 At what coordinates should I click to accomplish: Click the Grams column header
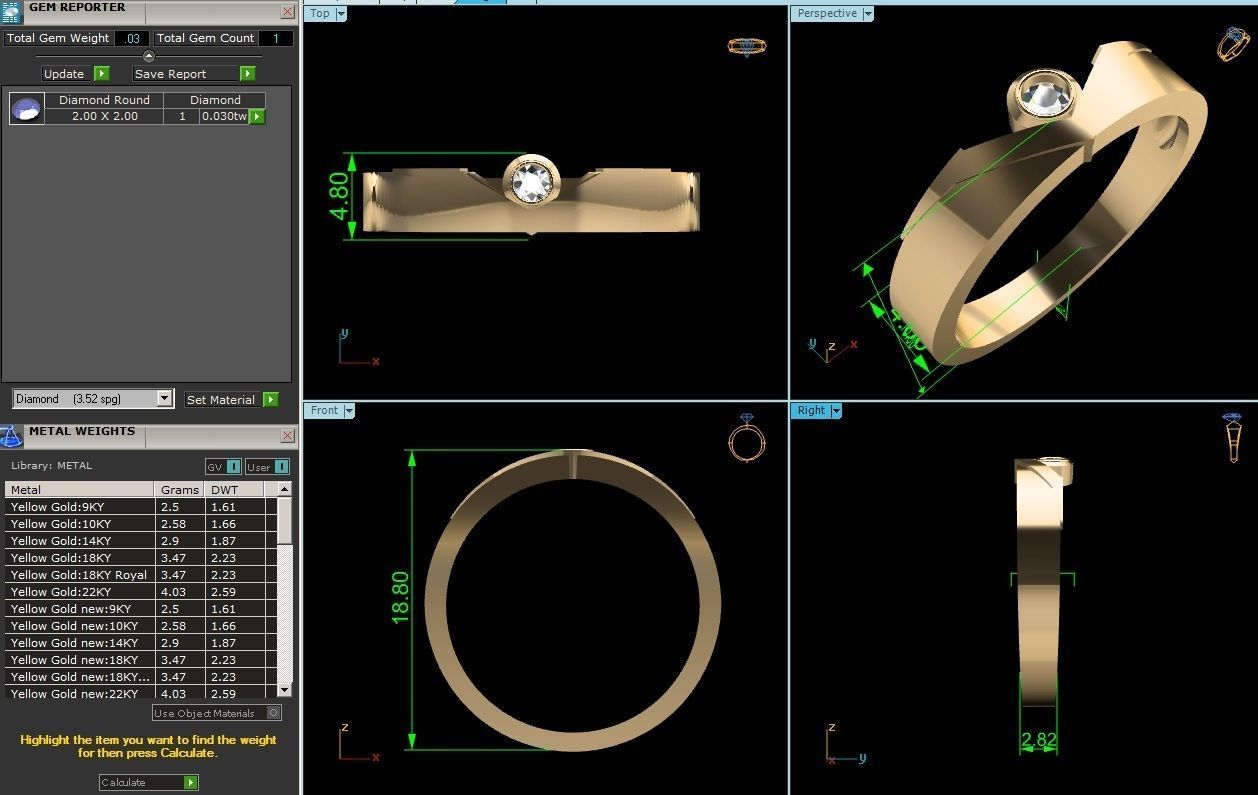[x=181, y=490]
